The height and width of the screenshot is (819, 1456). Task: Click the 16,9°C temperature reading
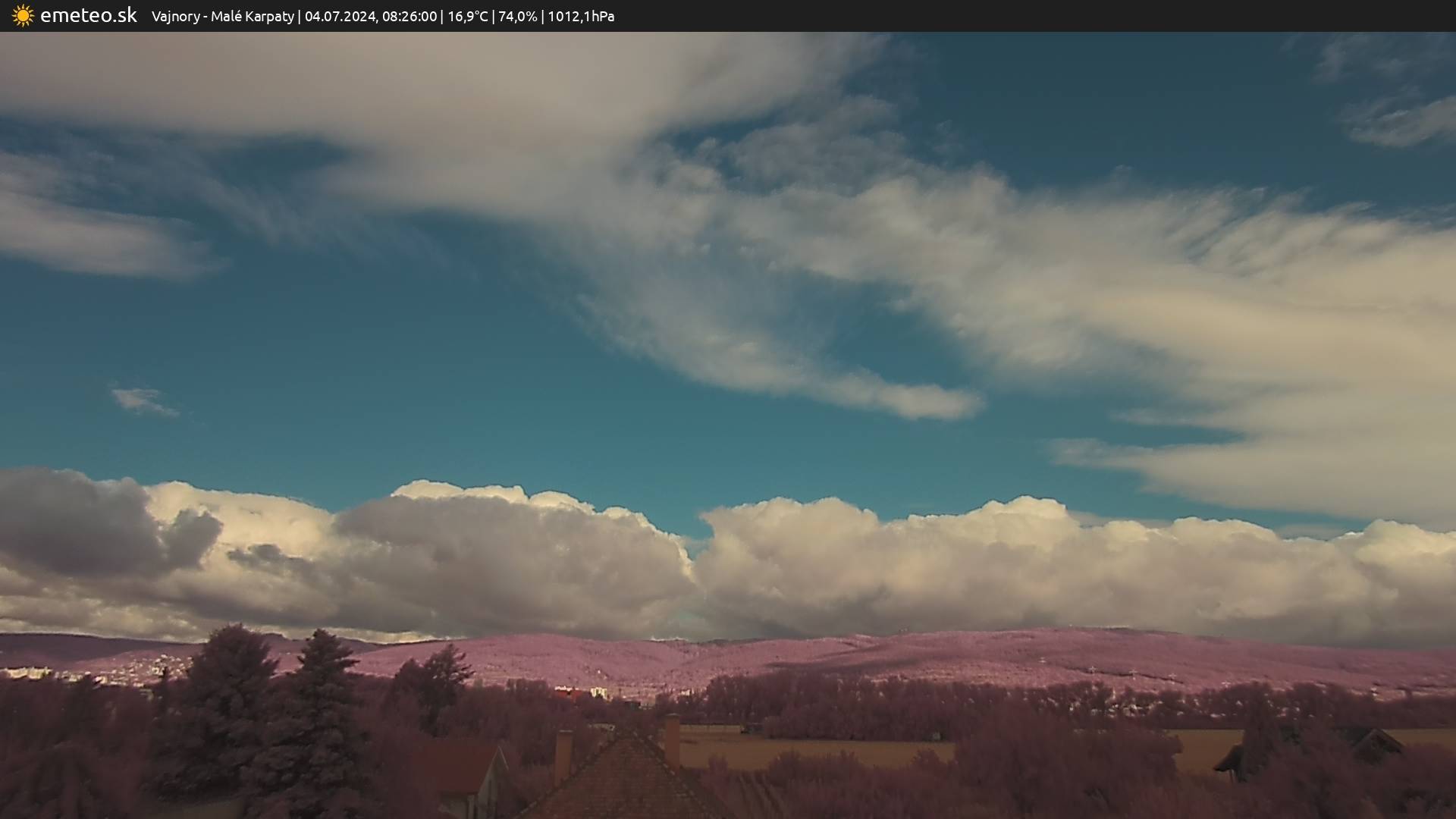[467, 17]
